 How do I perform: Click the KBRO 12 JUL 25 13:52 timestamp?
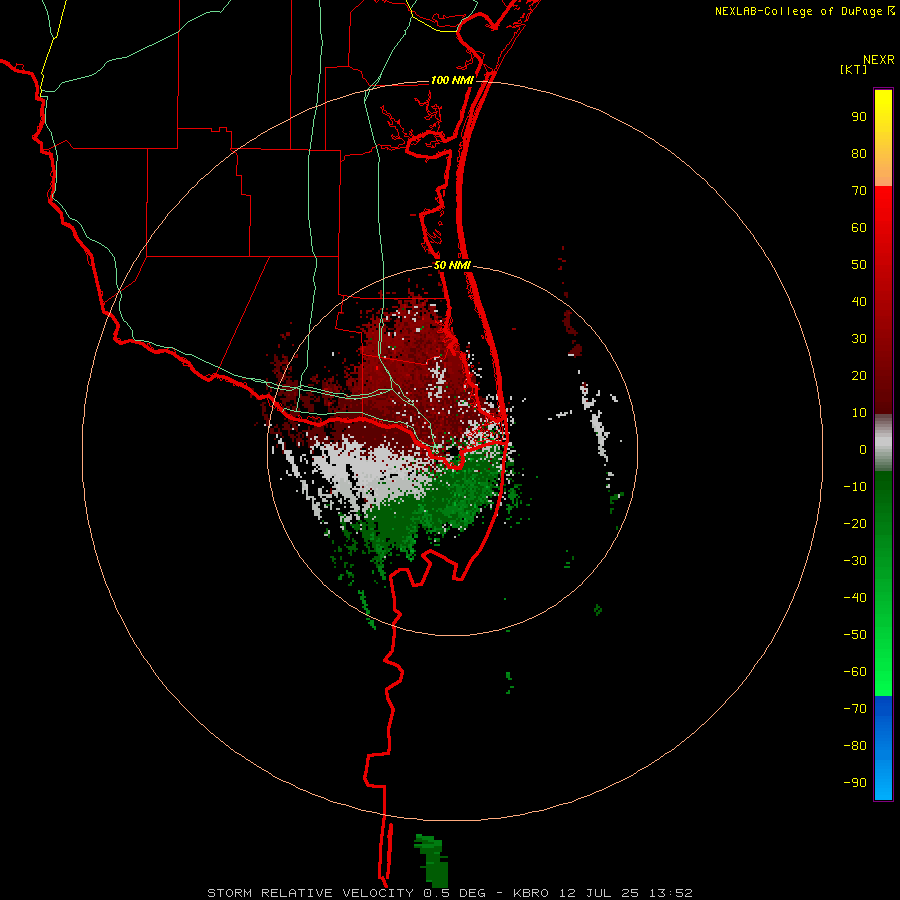point(602,893)
